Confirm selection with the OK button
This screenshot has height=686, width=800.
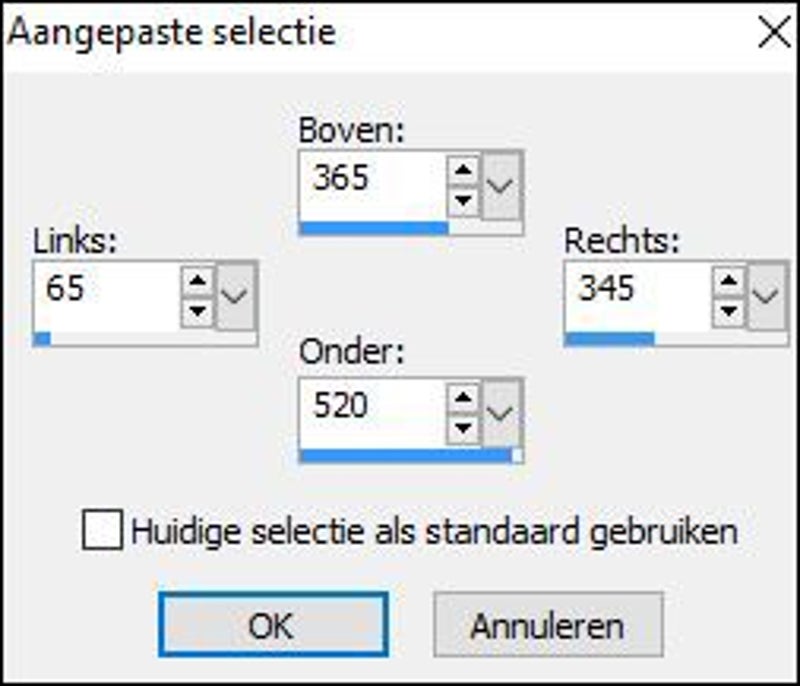click(272, 626)
